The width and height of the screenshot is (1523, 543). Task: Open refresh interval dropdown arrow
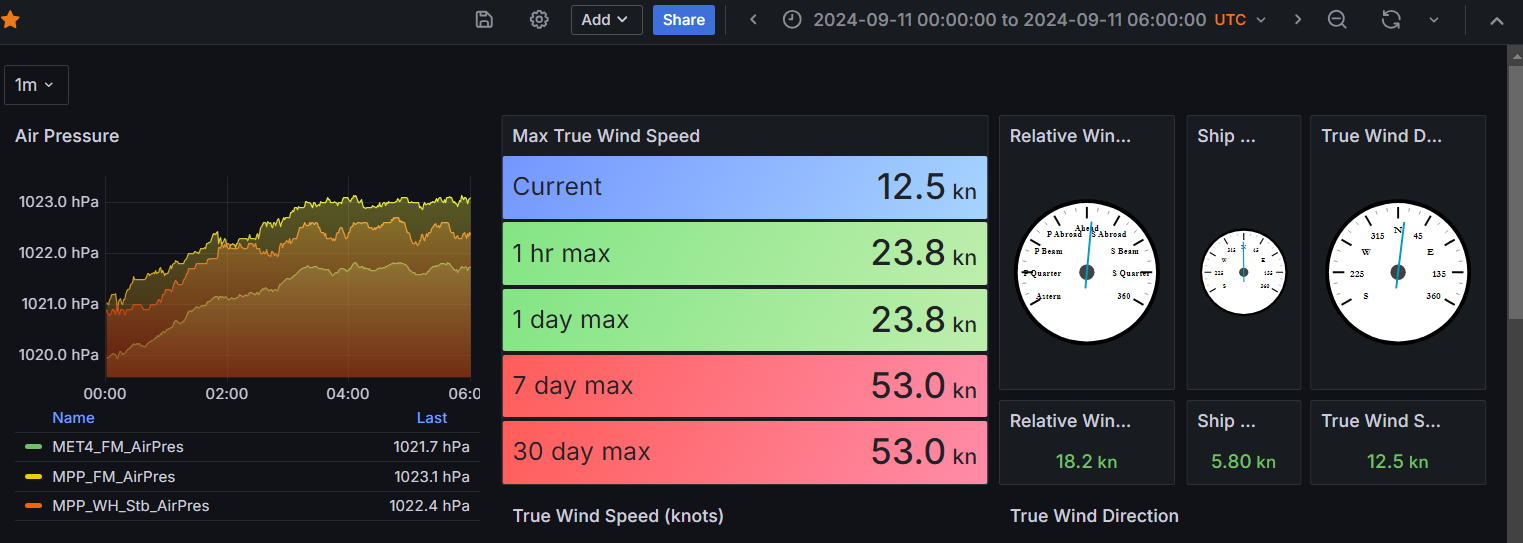pos(1433,19)
